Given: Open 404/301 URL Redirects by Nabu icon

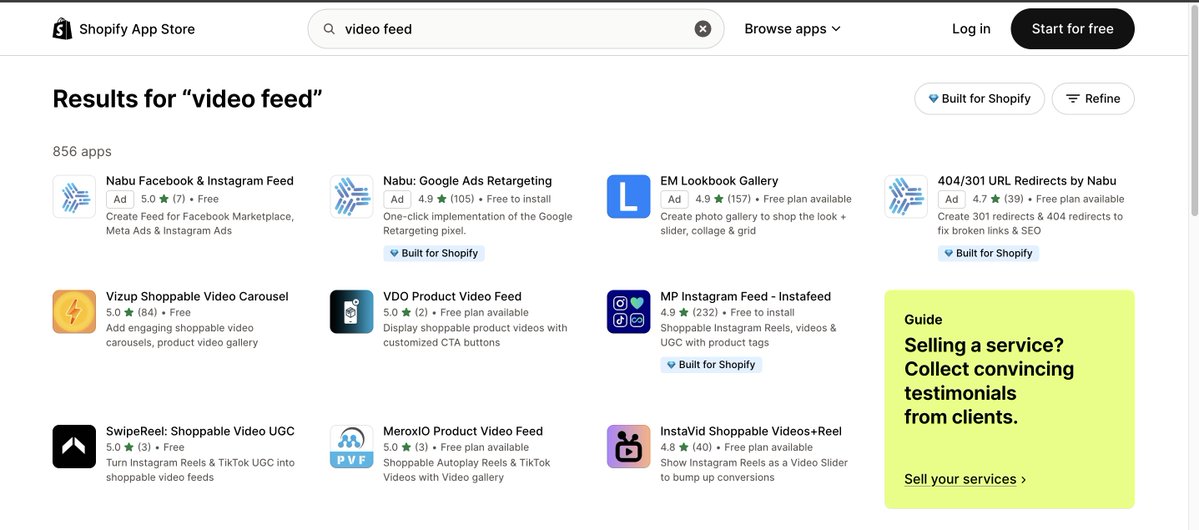Looking at the screenshot, I should [x=906, y=197].
